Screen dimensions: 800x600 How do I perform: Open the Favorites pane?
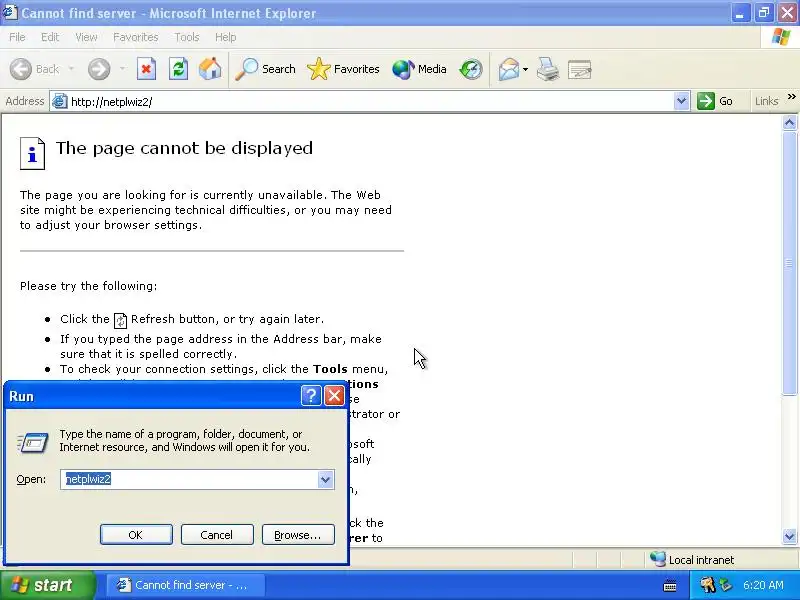(343, 69)
